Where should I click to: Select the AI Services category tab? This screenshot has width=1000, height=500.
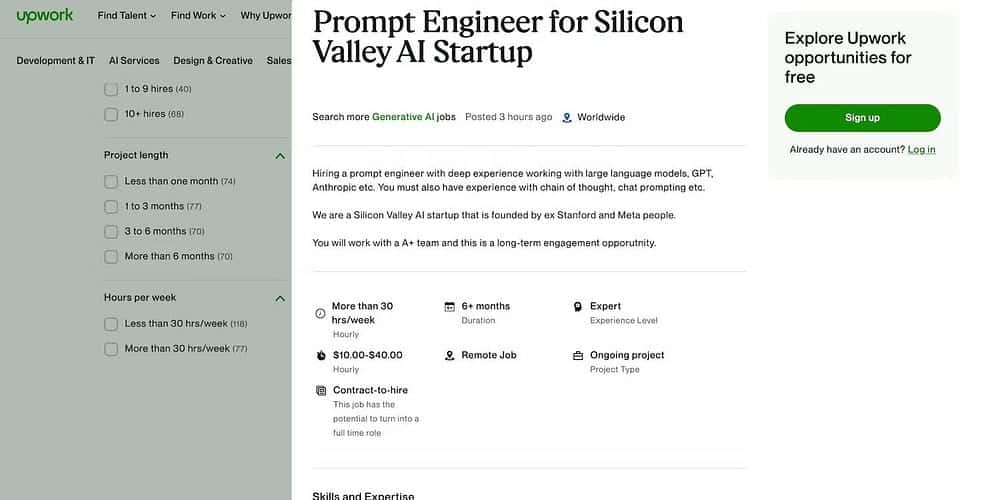tap(134, 60)
